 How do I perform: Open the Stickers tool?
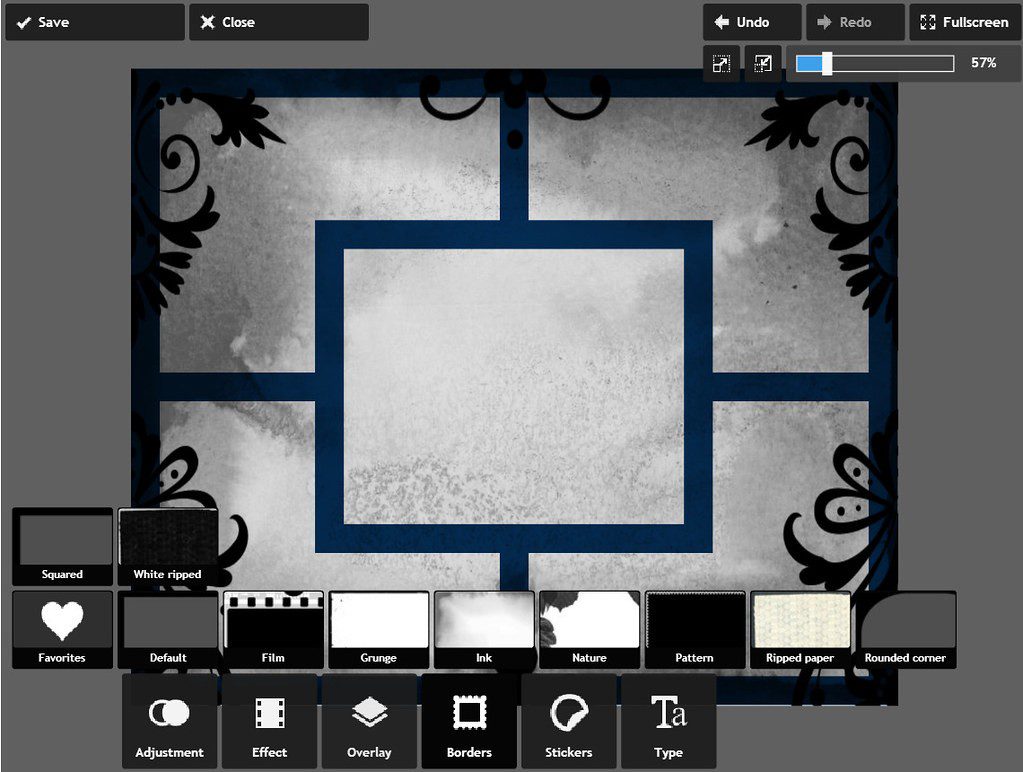[569, 721]
